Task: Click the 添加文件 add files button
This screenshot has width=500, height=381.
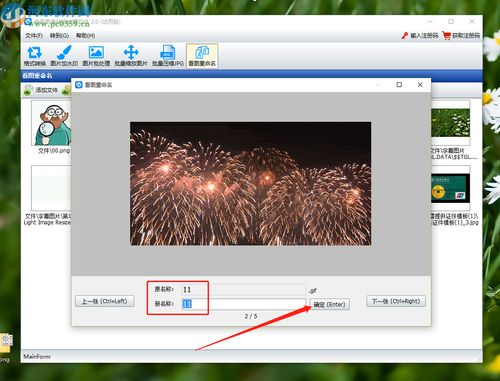Action: click(x=41, y=90)
